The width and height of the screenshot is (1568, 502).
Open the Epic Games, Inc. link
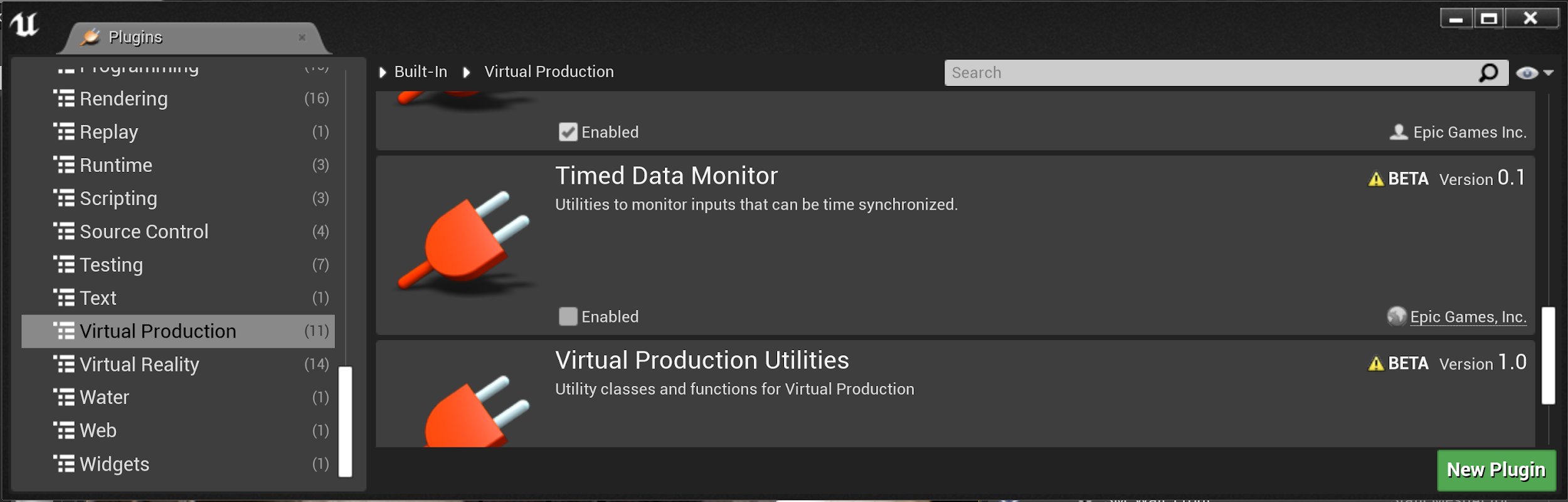point(1468,317)
